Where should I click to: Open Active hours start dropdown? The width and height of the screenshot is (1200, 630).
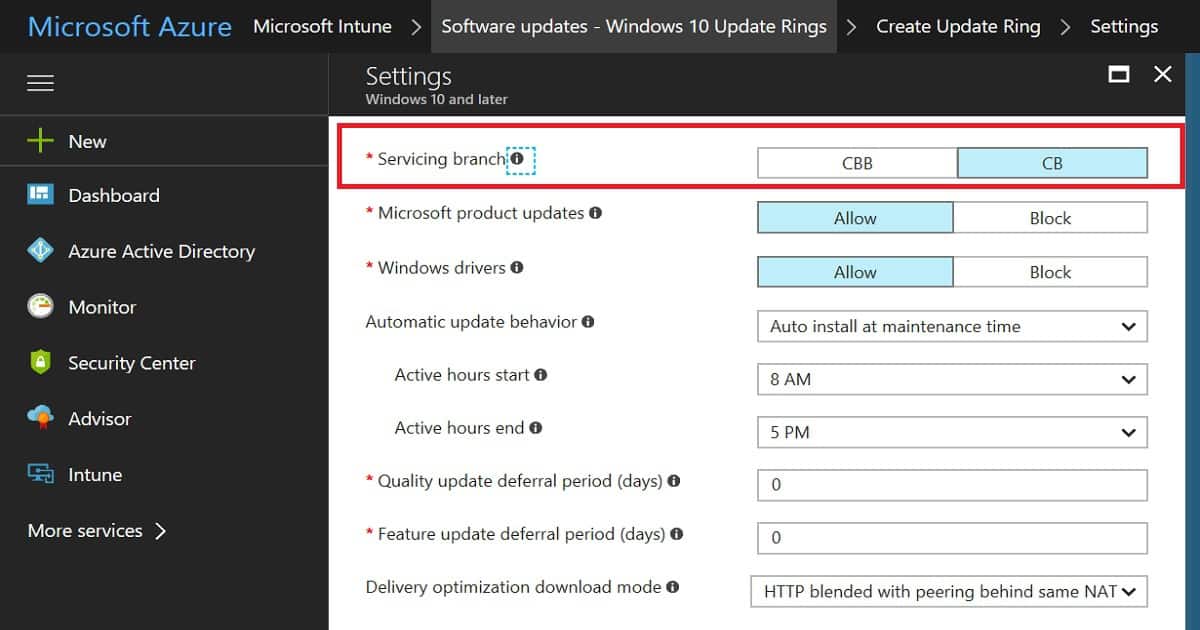pyautogui.click(x=952, y=379)
